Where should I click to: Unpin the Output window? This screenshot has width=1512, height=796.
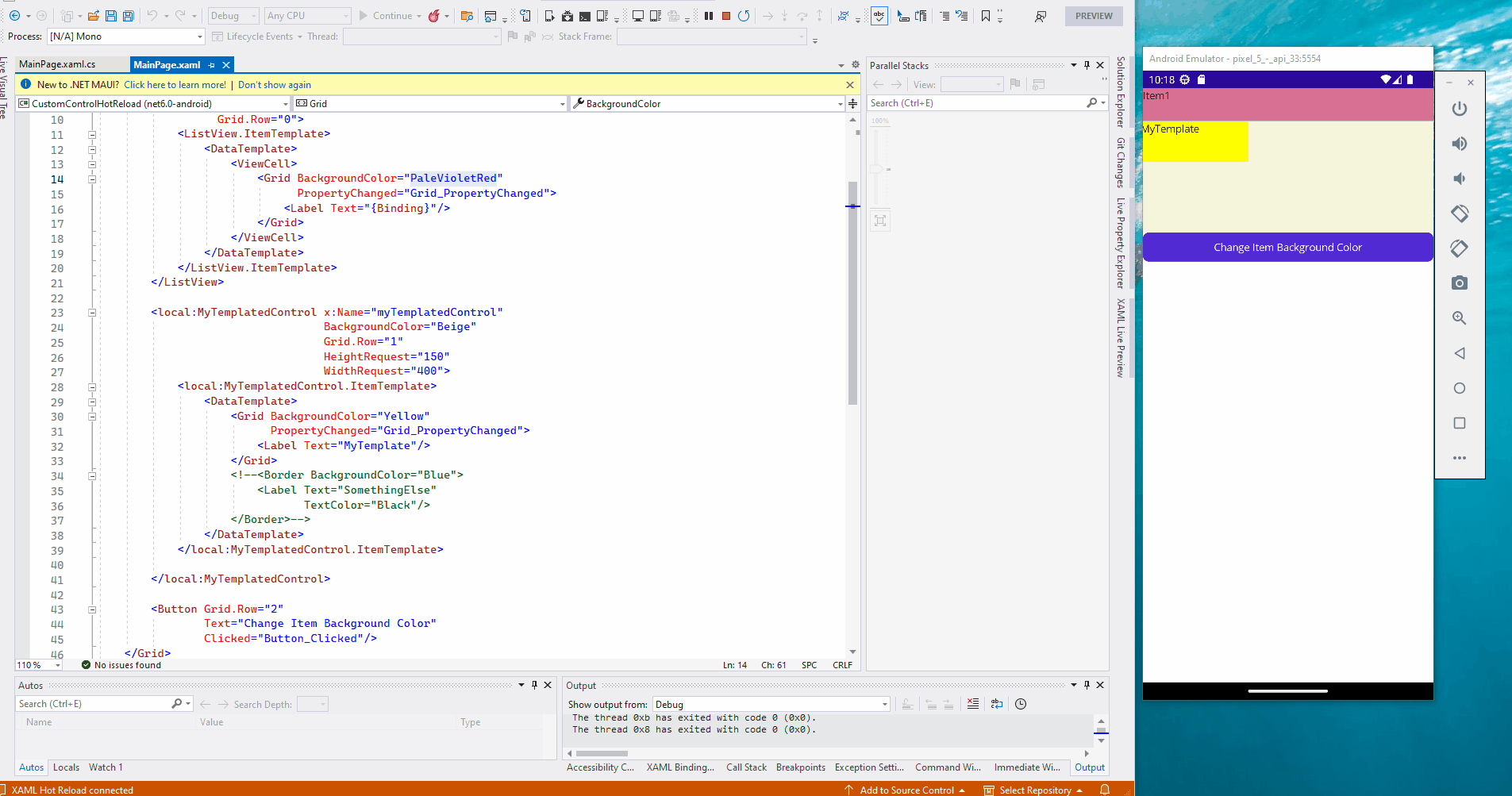[x=1087, y=685]
